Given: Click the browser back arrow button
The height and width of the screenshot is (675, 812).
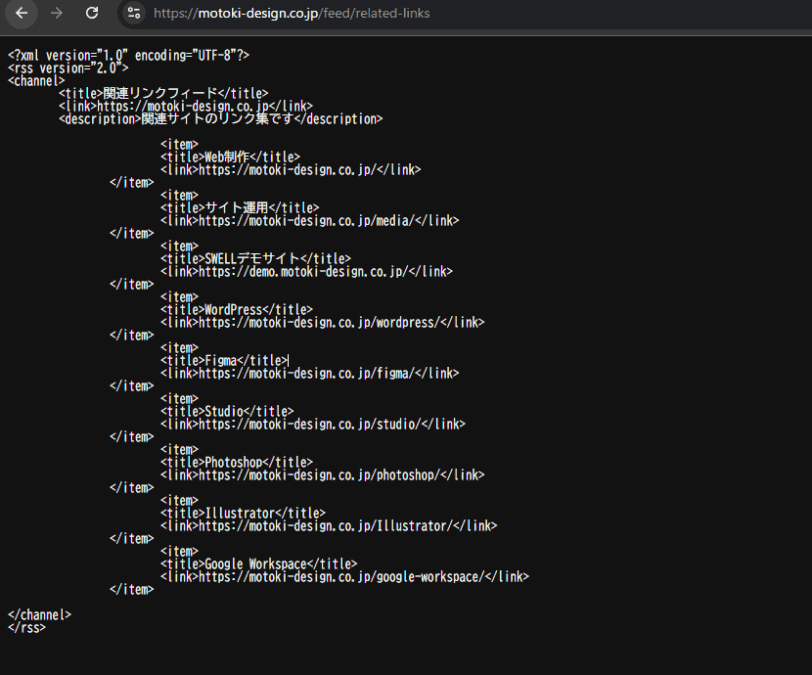Looking at the screenshot, I should pos(21,13).
